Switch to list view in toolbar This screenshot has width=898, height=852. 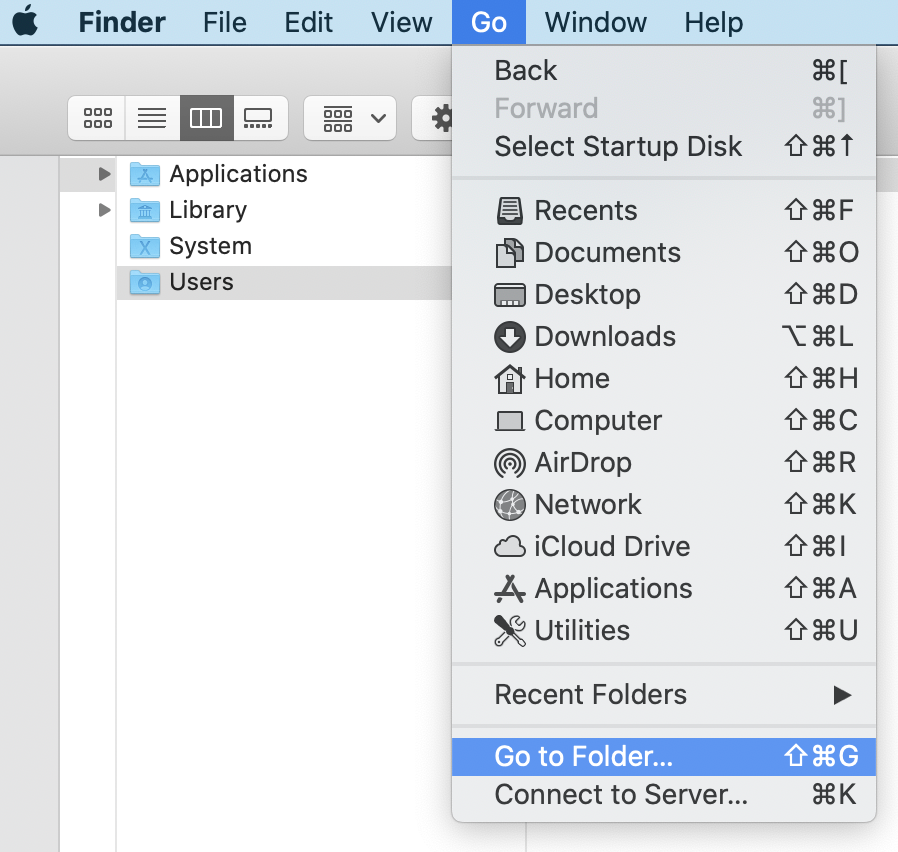coord(152,118)
